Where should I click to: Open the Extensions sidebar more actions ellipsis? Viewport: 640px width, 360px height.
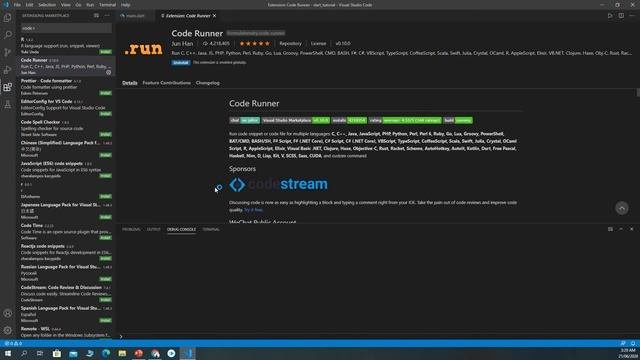pos(107,16)
